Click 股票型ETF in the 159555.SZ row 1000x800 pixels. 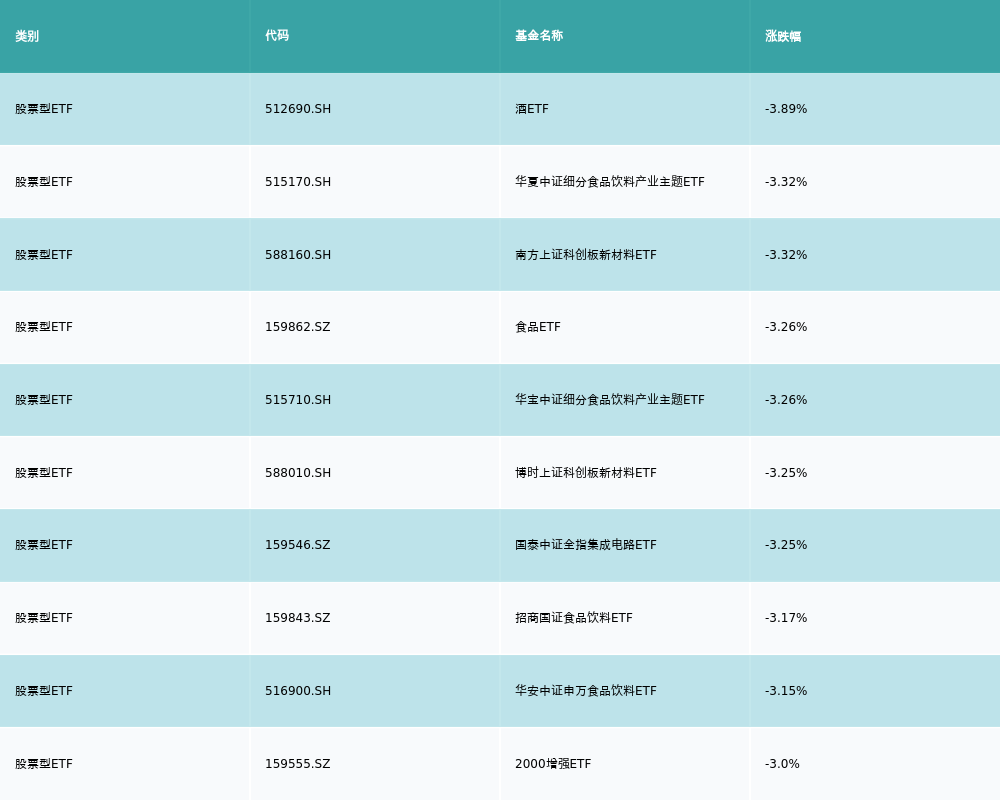click(x=44, y=764)
